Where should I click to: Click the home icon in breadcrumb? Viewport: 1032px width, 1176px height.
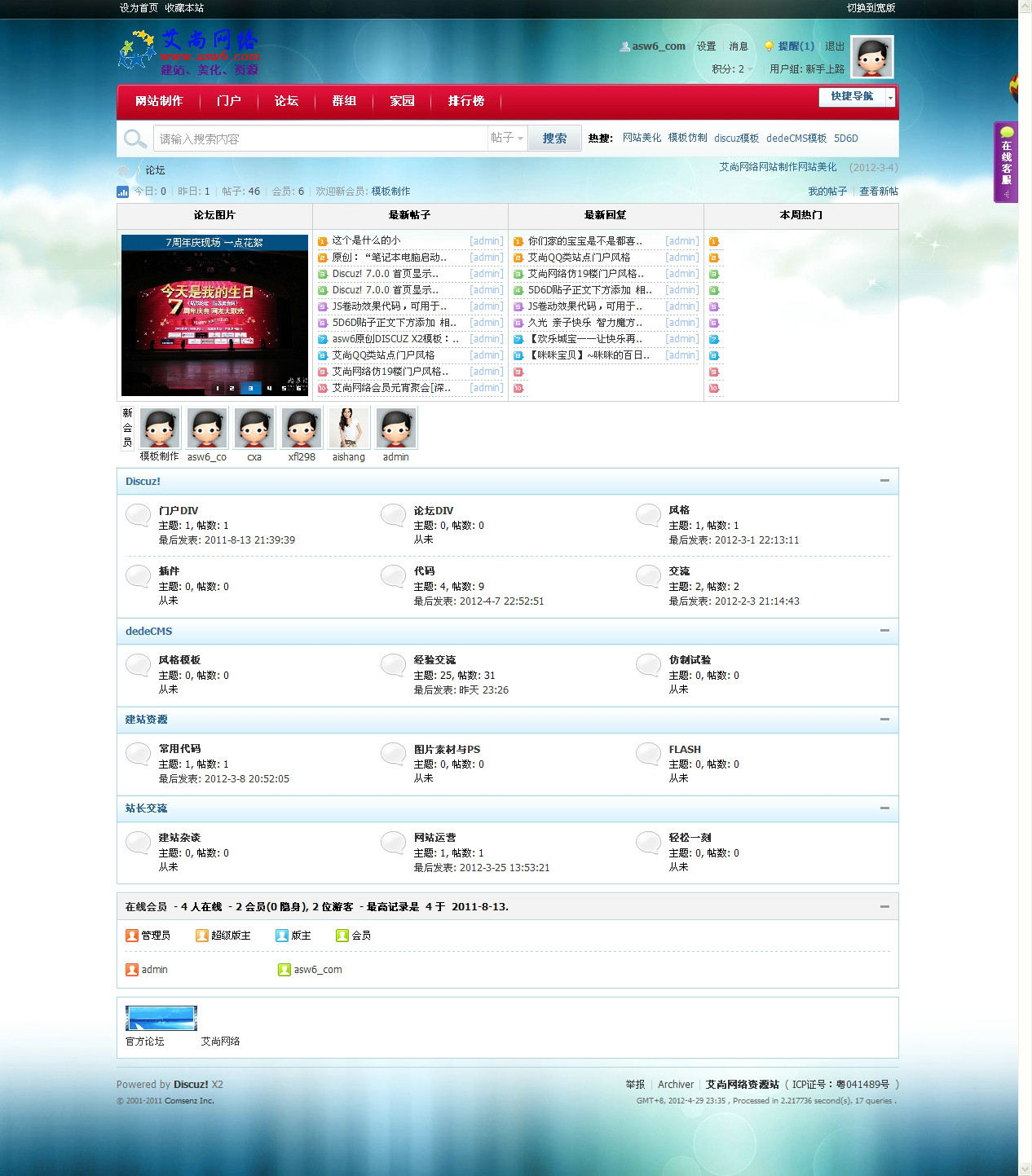click(124, 170)
